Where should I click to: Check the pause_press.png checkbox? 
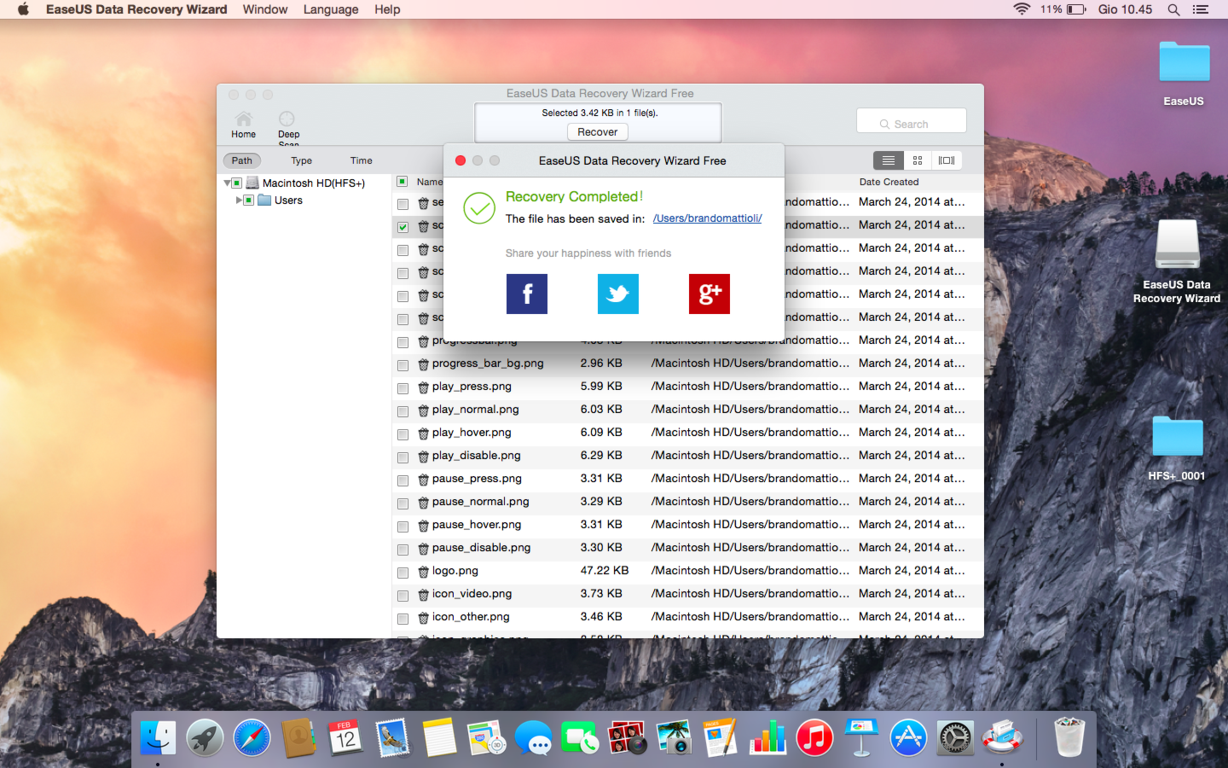tap(403, 480)
